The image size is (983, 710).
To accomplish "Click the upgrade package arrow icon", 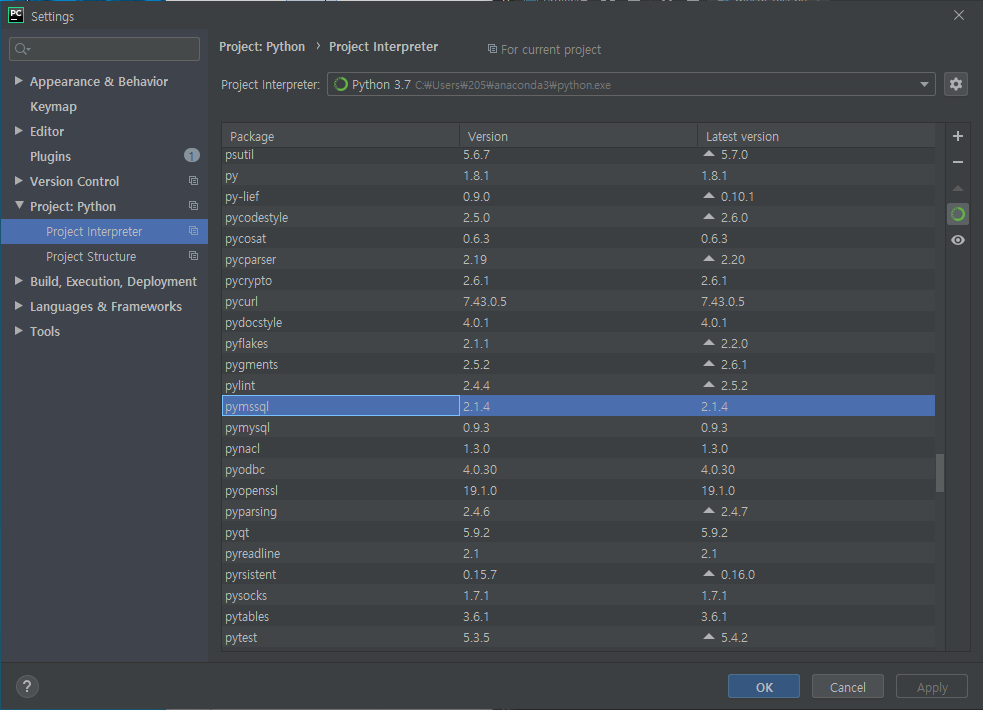I will tap(957, 188).
